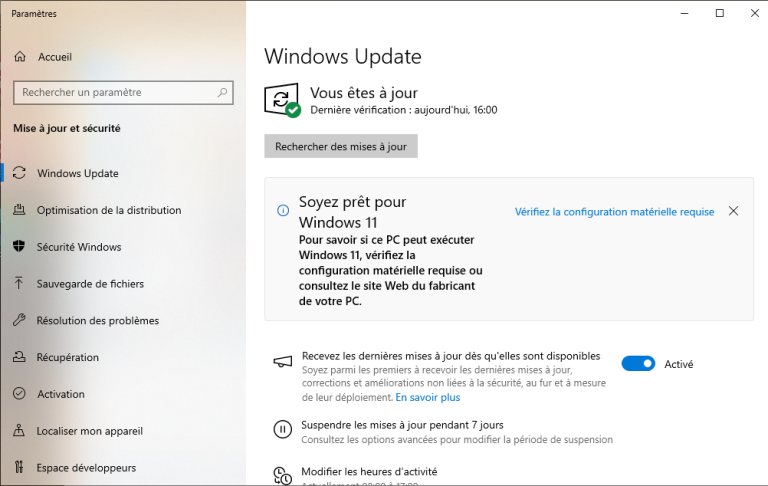The width and height of the screenshot is (768, 486).
Task: Click Rechercher des mises à jour button
Action: tap(341, 146)
